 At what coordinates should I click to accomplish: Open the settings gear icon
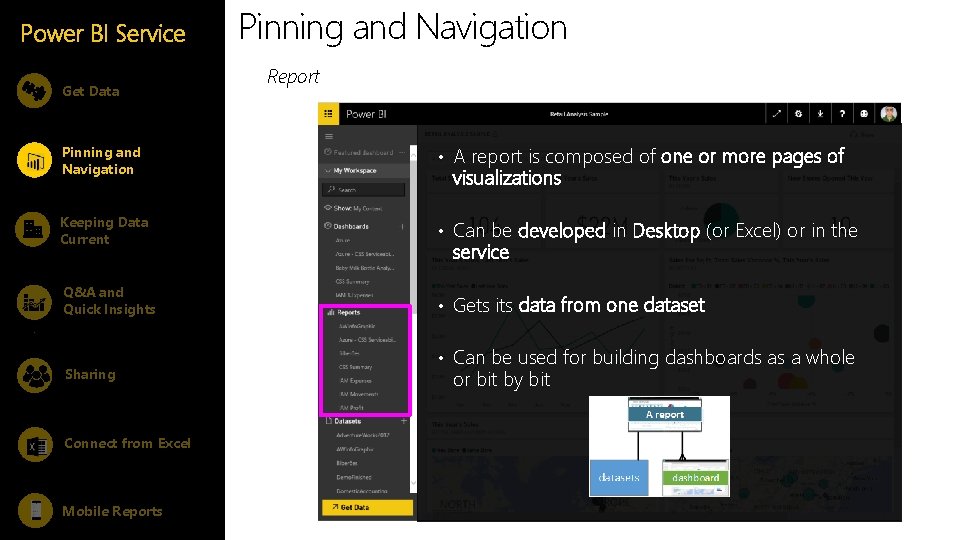(x=798, y=114)
